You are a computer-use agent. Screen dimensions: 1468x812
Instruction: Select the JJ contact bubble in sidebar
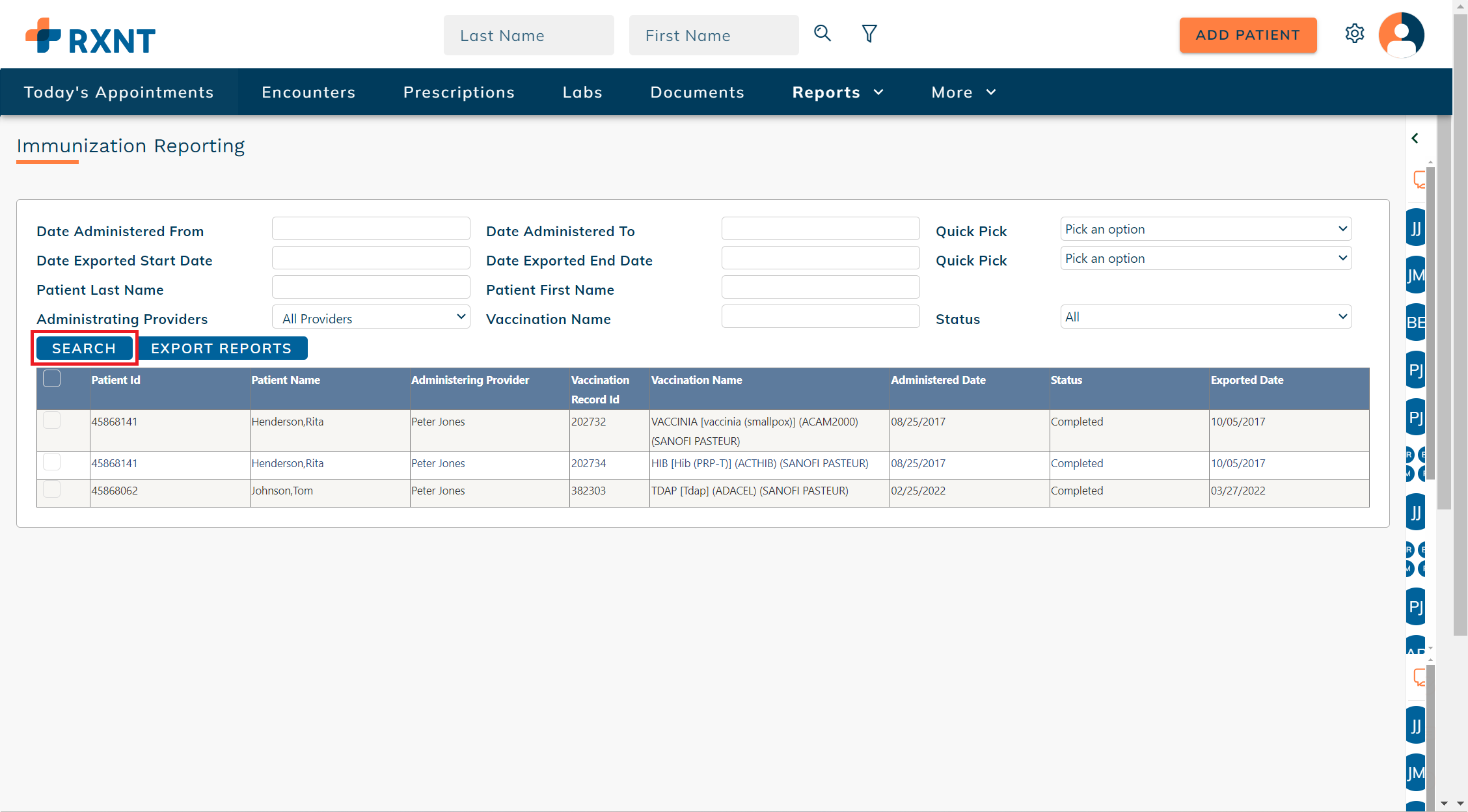click(x=1415, y=227)
